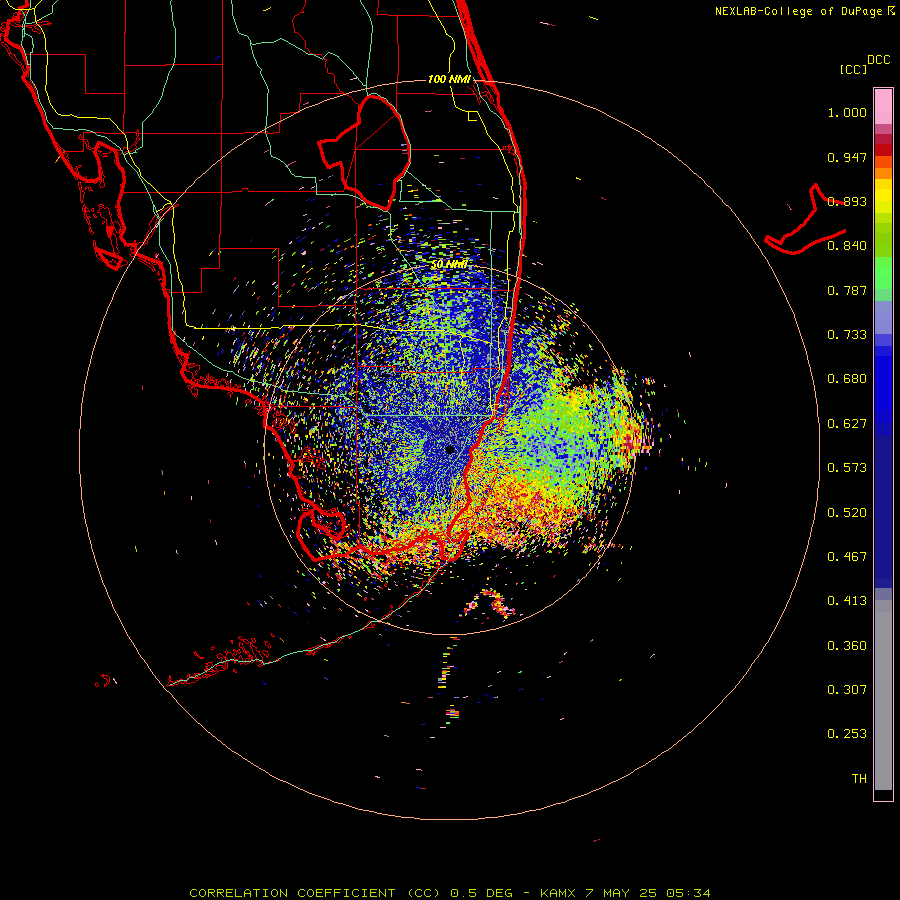Click the inverted-V echo south of radar
This screenshot has height=900, width=900.
[488, 604]
